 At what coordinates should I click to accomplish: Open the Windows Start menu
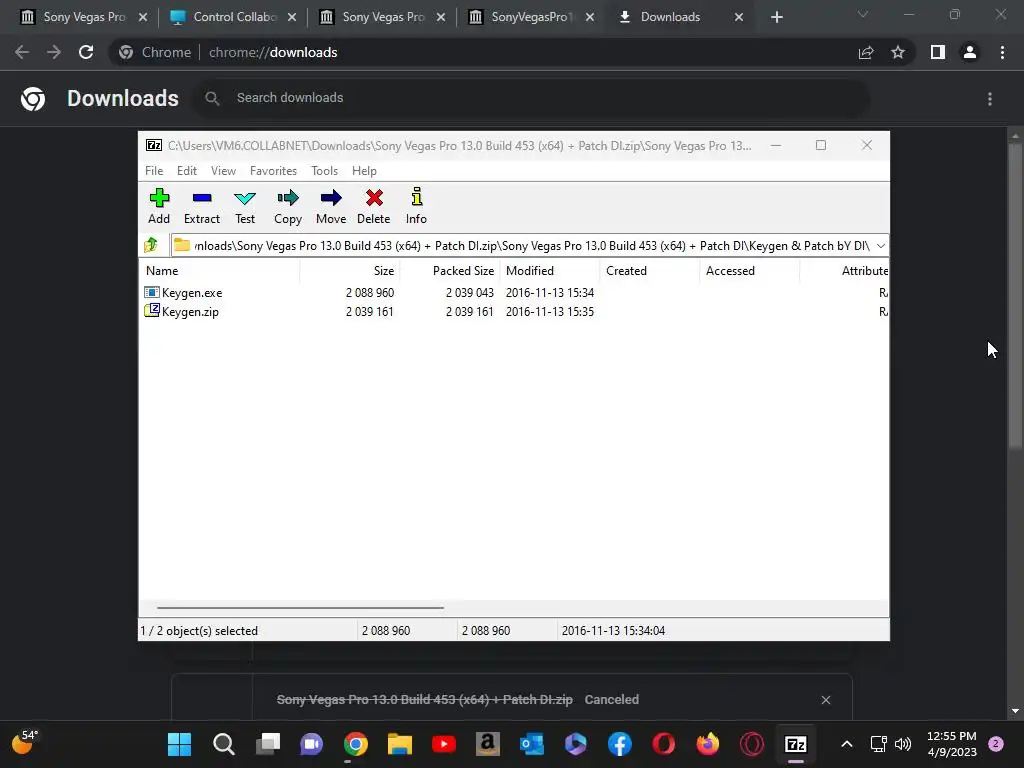coord(179,744)
